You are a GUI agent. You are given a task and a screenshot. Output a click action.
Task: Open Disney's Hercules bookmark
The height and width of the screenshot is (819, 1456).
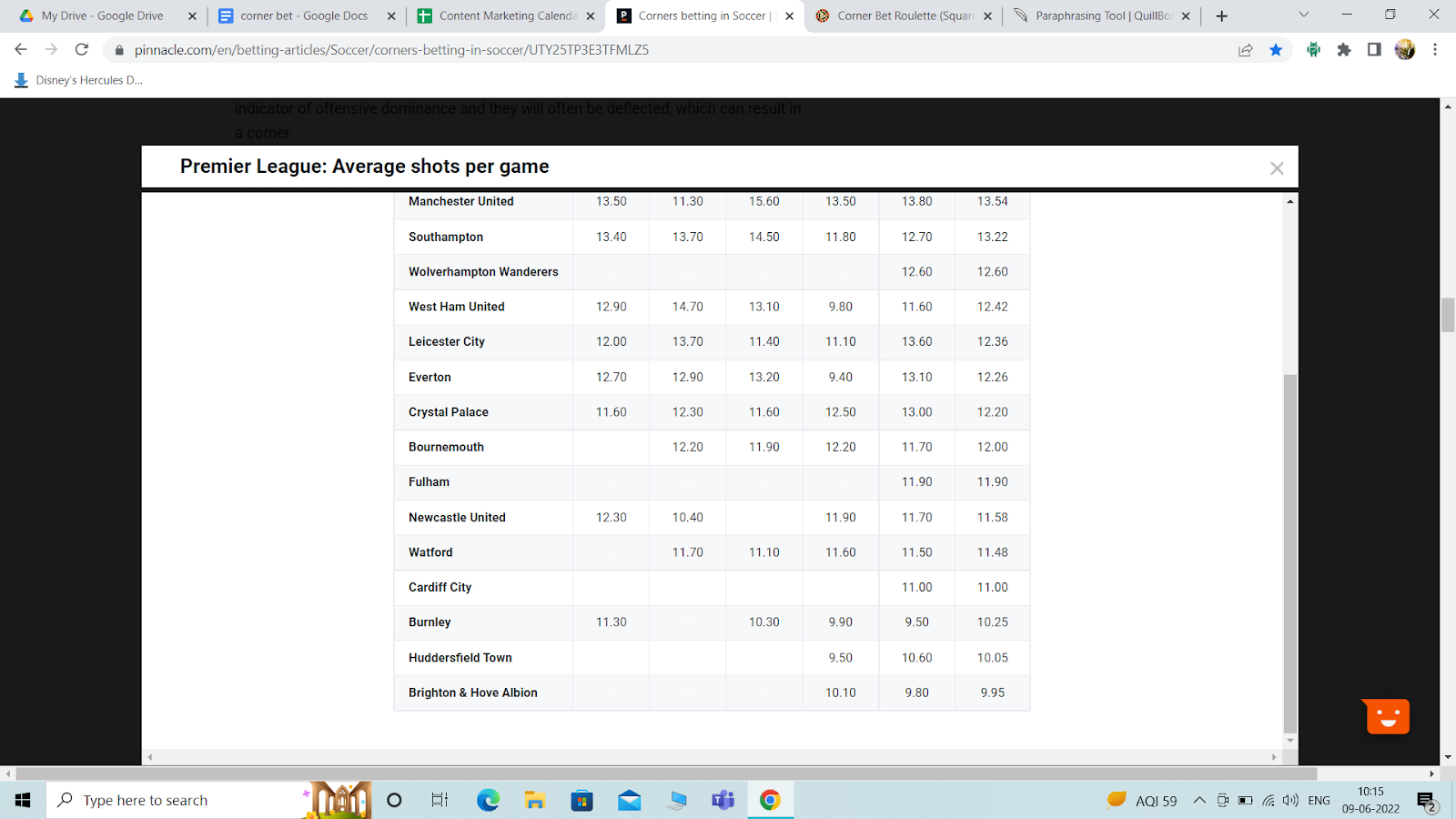[x=78, y=80]
